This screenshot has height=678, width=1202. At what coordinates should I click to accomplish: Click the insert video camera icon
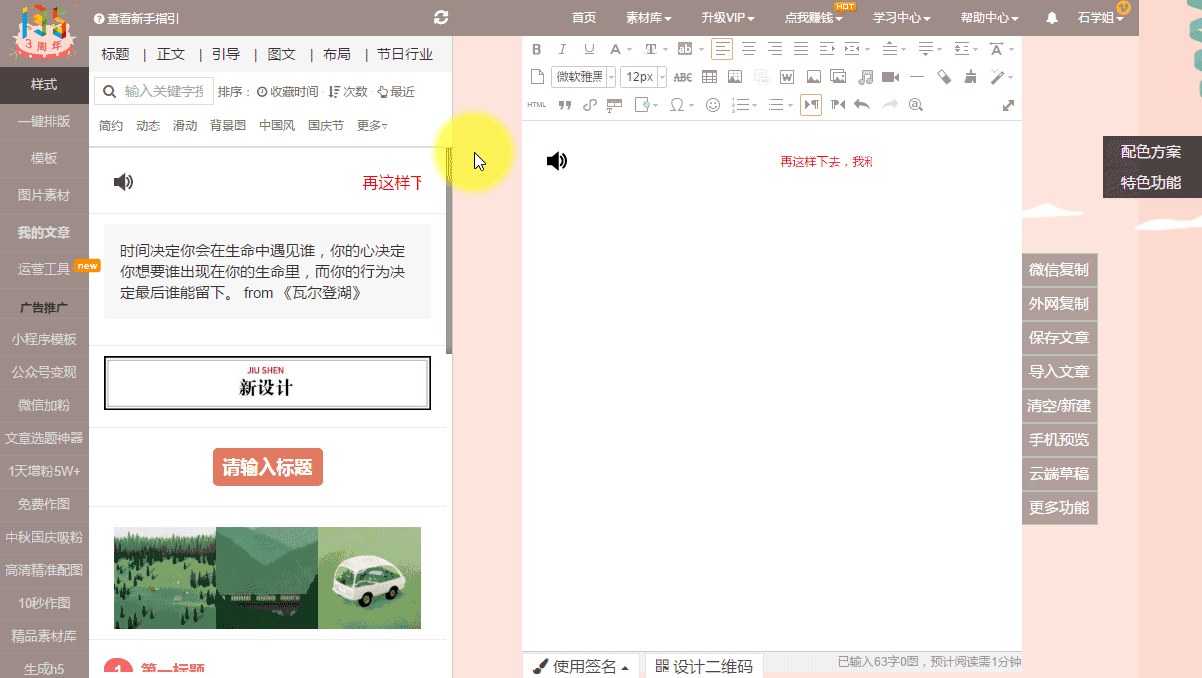(890, 77)
